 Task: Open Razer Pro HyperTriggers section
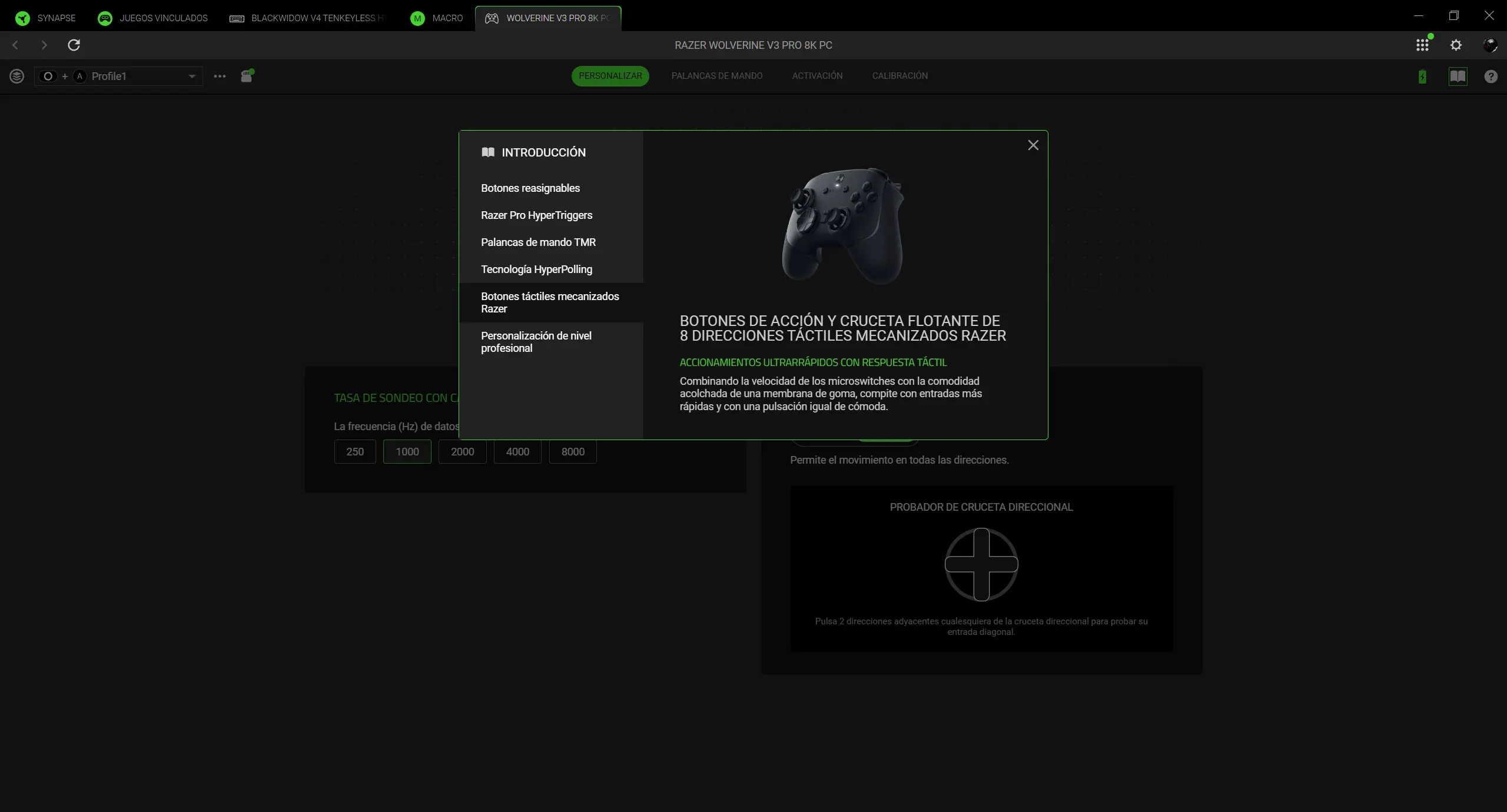536,215
